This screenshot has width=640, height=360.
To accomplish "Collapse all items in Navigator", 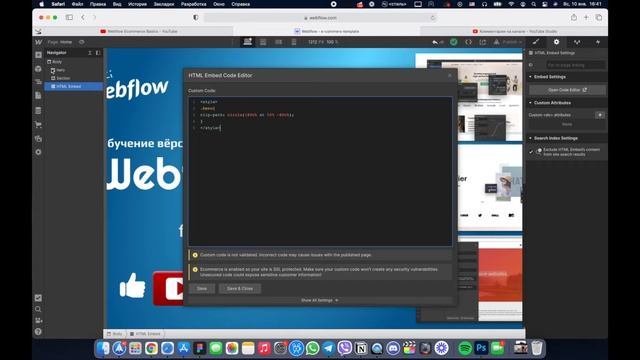I will 90,53.
